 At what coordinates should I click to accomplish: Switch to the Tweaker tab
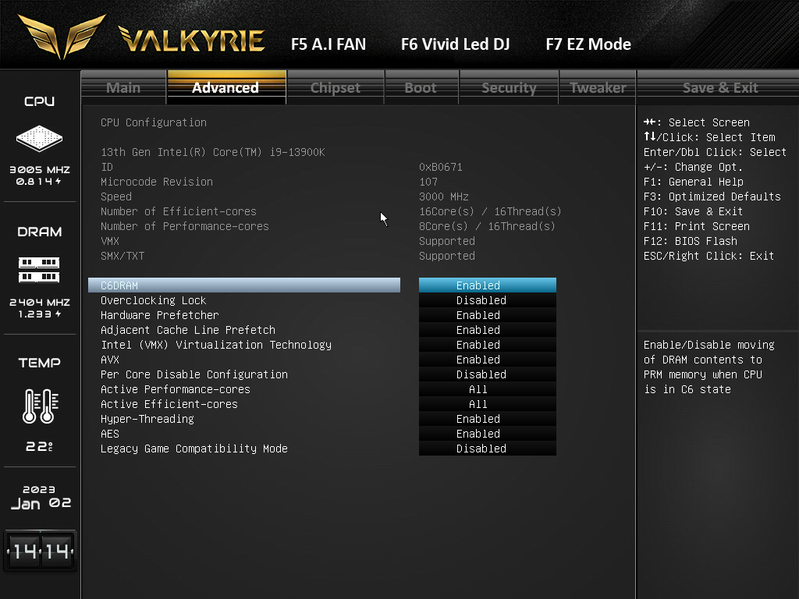coord(597,88)
